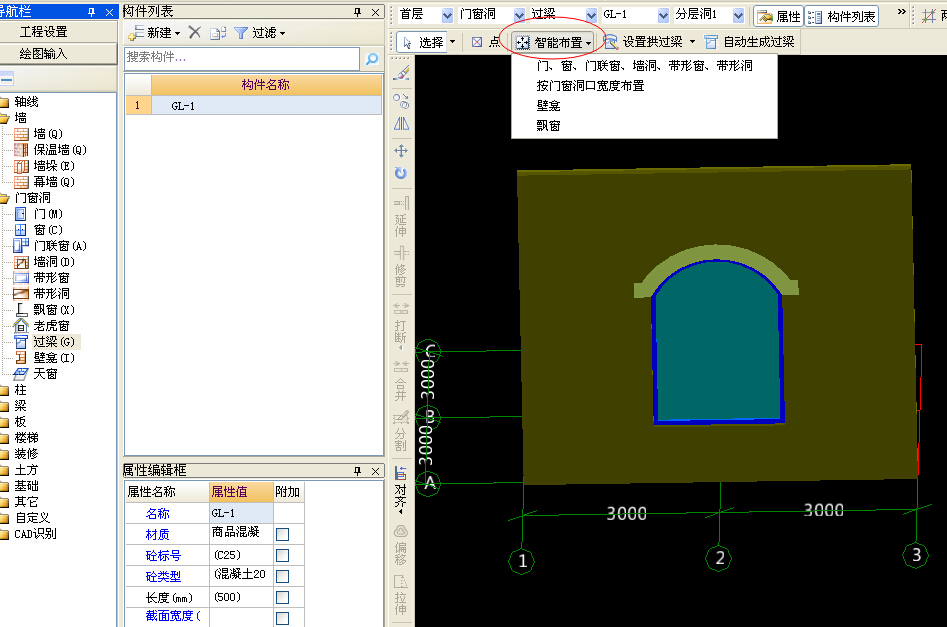
Task: Open the 设置拱过梁 dropdown arrow
Action: click(692, 42)
